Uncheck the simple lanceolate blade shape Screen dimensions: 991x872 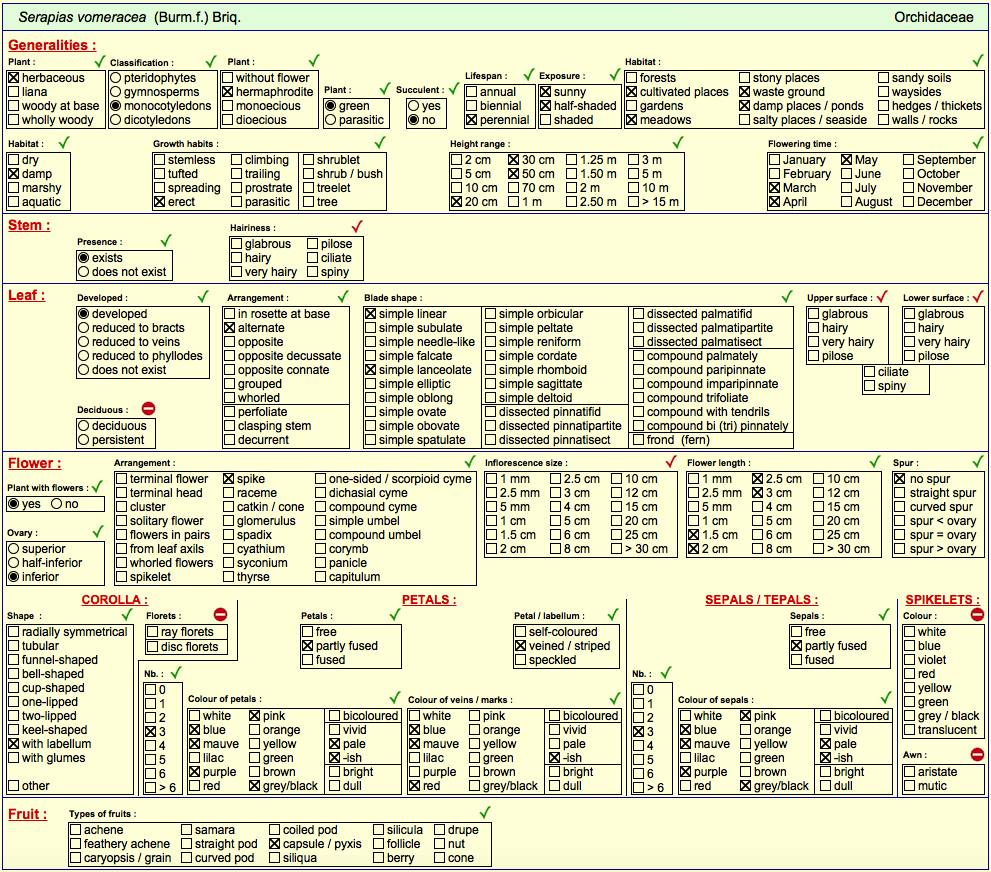click(x=370, y=370)
